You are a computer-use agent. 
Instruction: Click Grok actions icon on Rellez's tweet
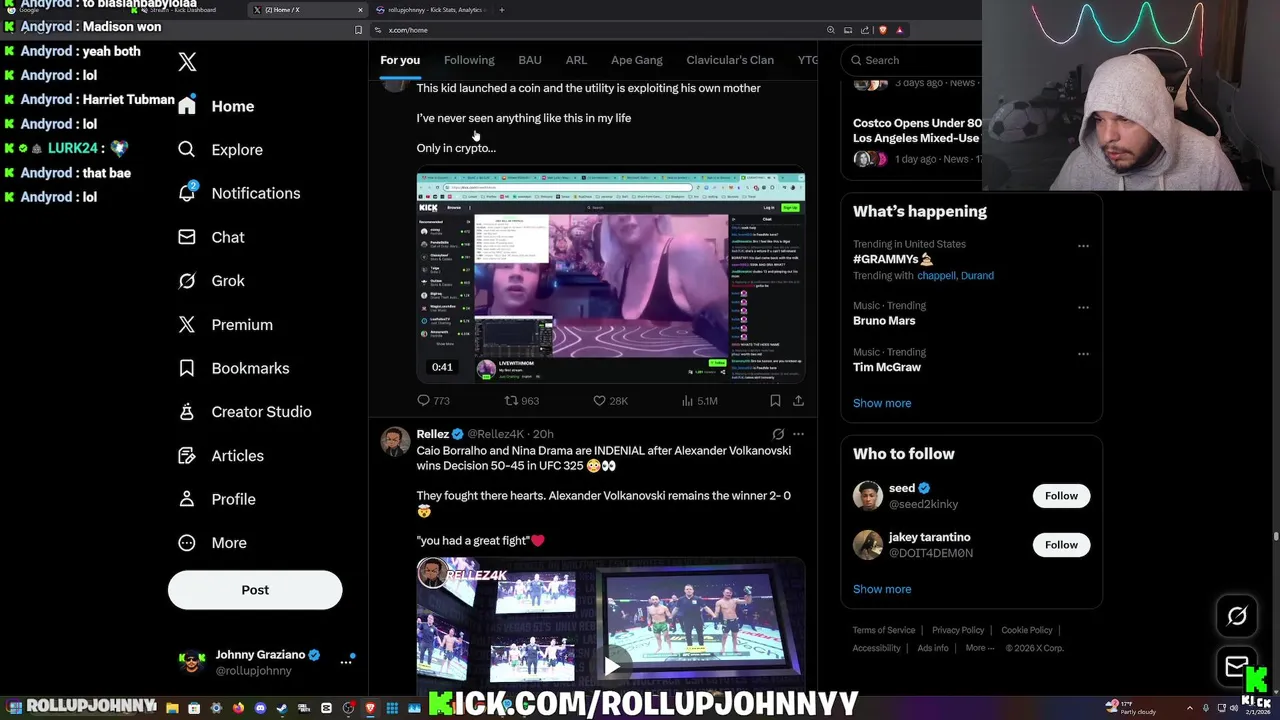(x=778, y=434)
